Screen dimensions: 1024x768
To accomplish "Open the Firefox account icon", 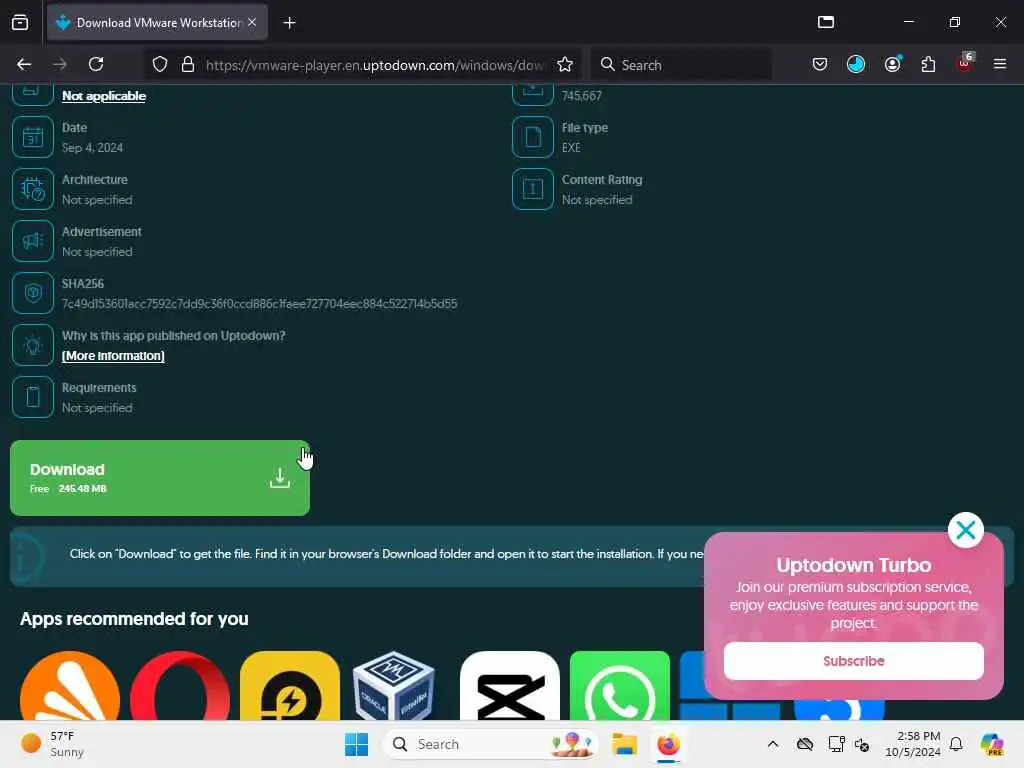I will coord(893,65).
